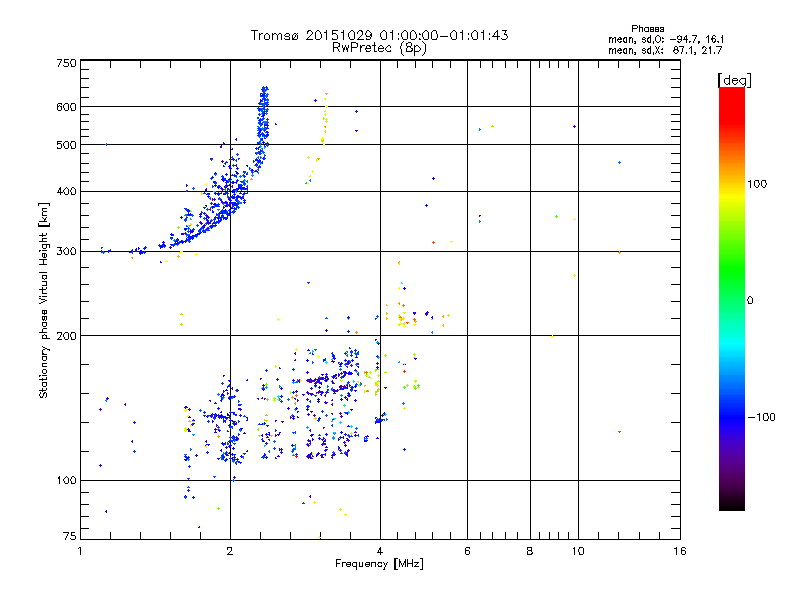Click y-axis tick label "500"
800x600 pixels.
click(x=66, y=145)
